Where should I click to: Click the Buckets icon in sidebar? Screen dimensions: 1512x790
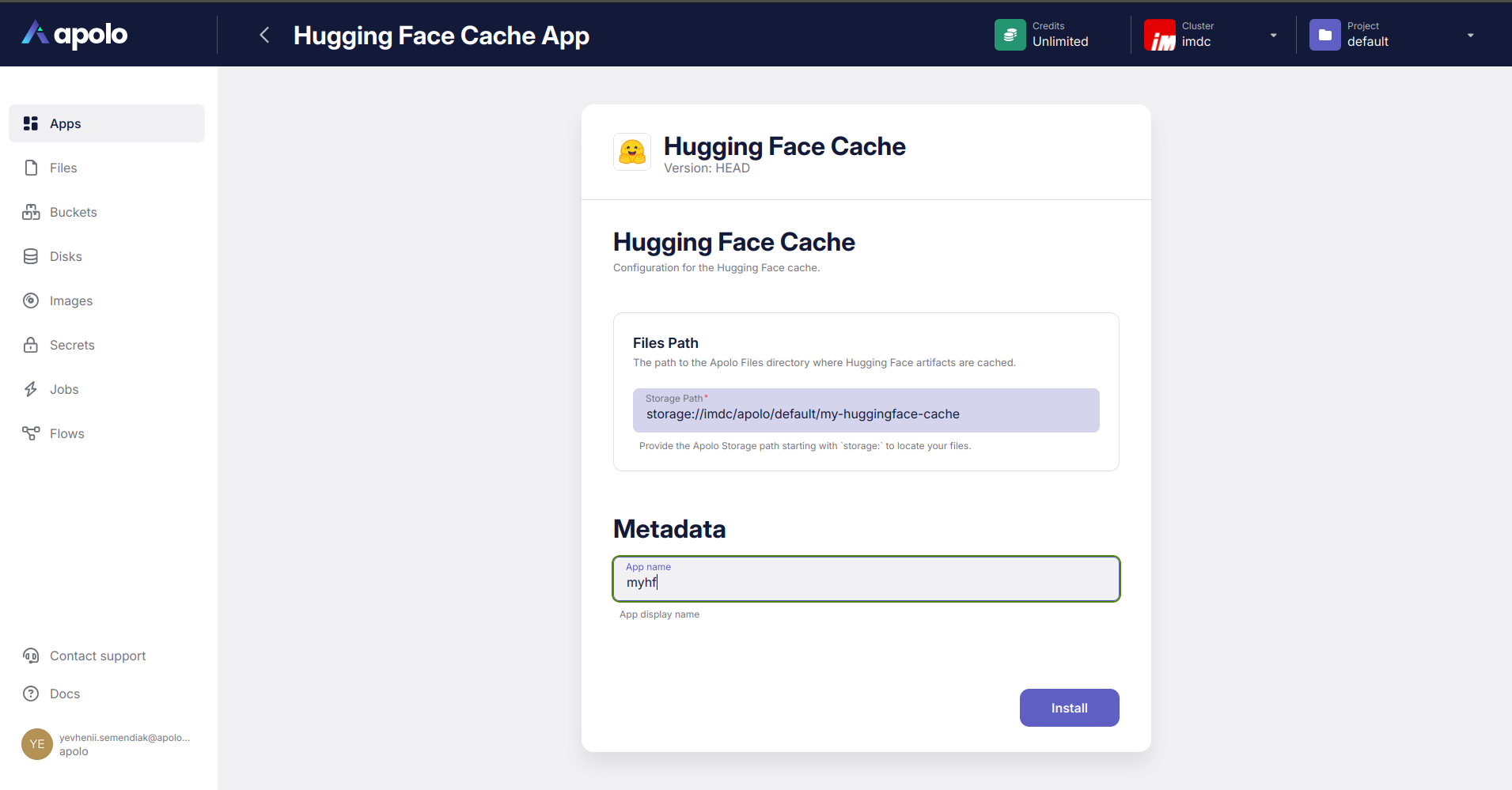click(x=31, y=212)
